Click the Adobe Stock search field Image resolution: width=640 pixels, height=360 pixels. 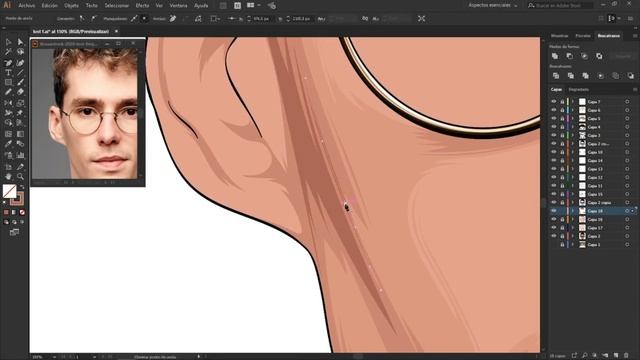560,5
